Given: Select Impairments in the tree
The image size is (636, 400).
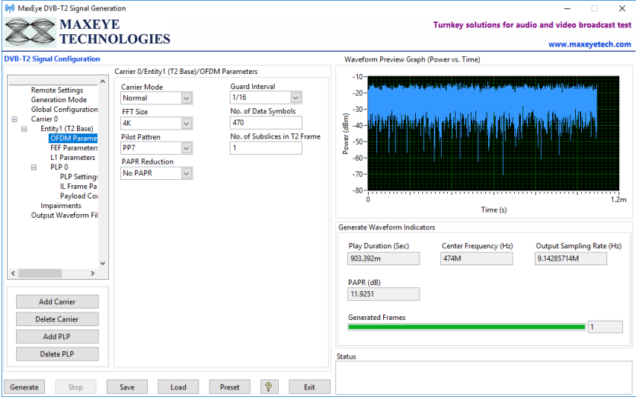Looking at the screenshot, I should pyautogui.click(x=60, y=206).
